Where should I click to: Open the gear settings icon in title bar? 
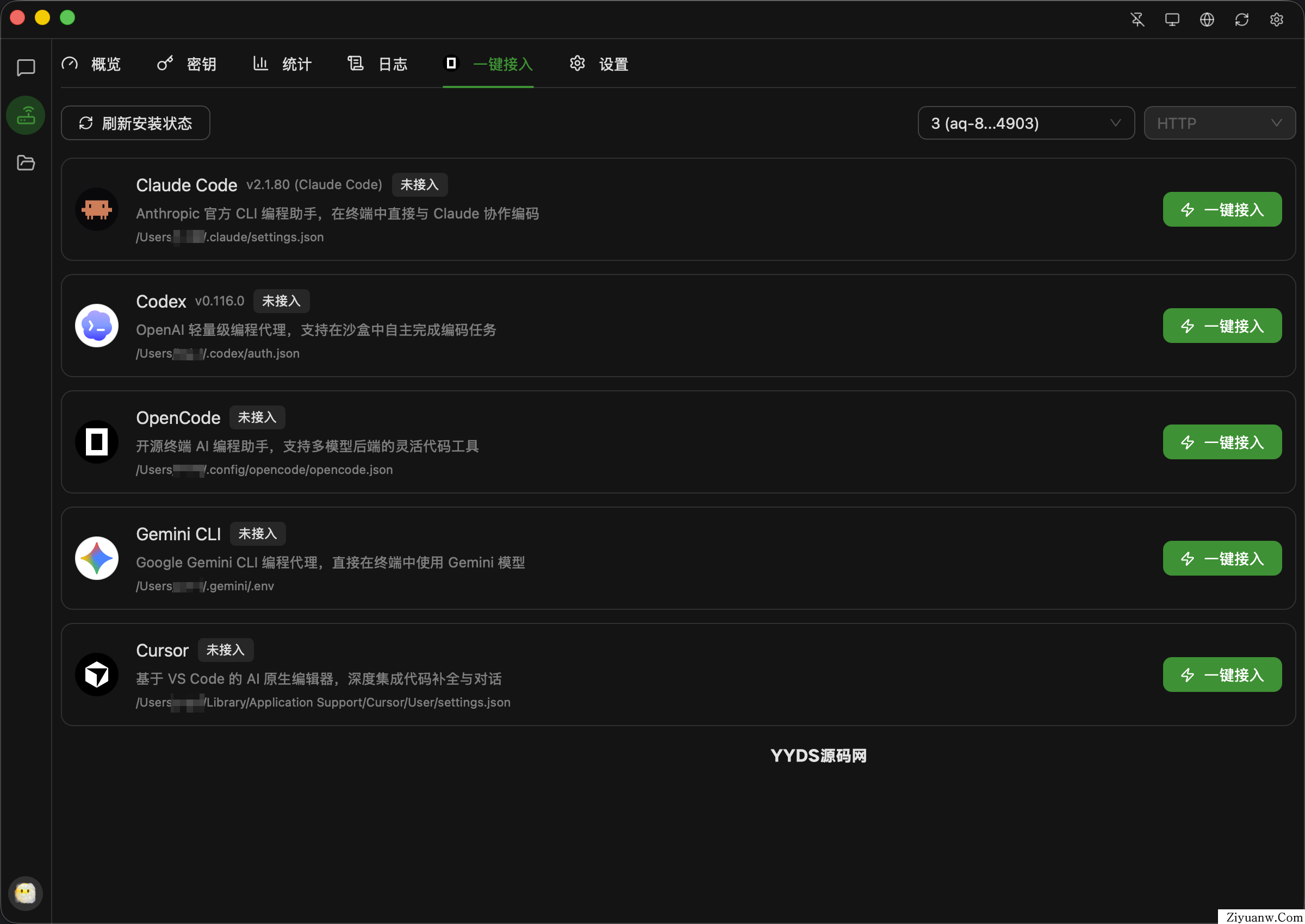tap(1277, 20)
